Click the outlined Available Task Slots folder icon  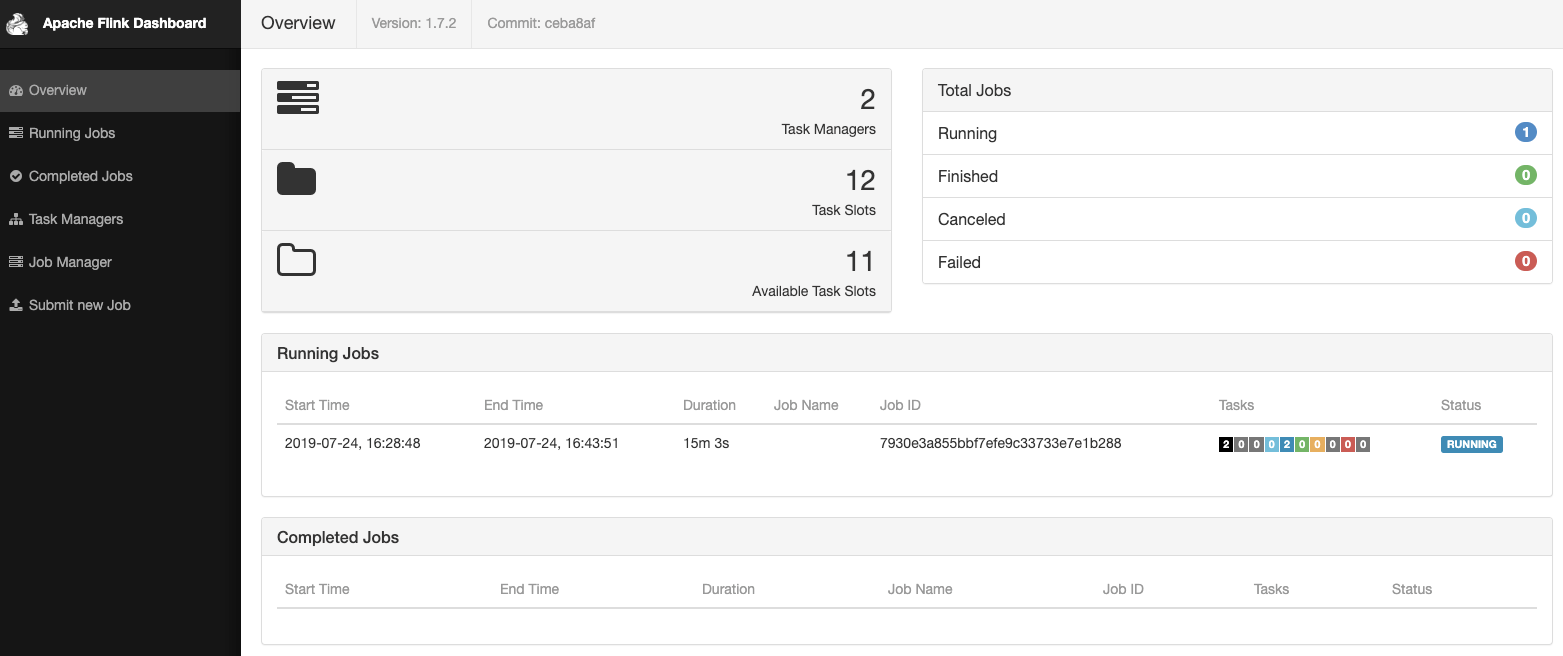point(296,260)
